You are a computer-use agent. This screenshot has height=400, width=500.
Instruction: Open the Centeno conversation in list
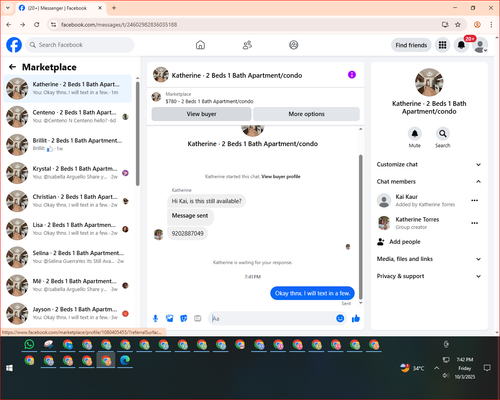[x=68, y=117]
